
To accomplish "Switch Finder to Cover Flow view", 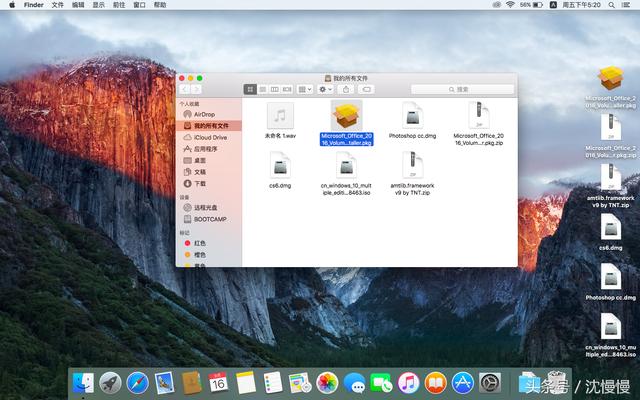I will click(287, 89).
